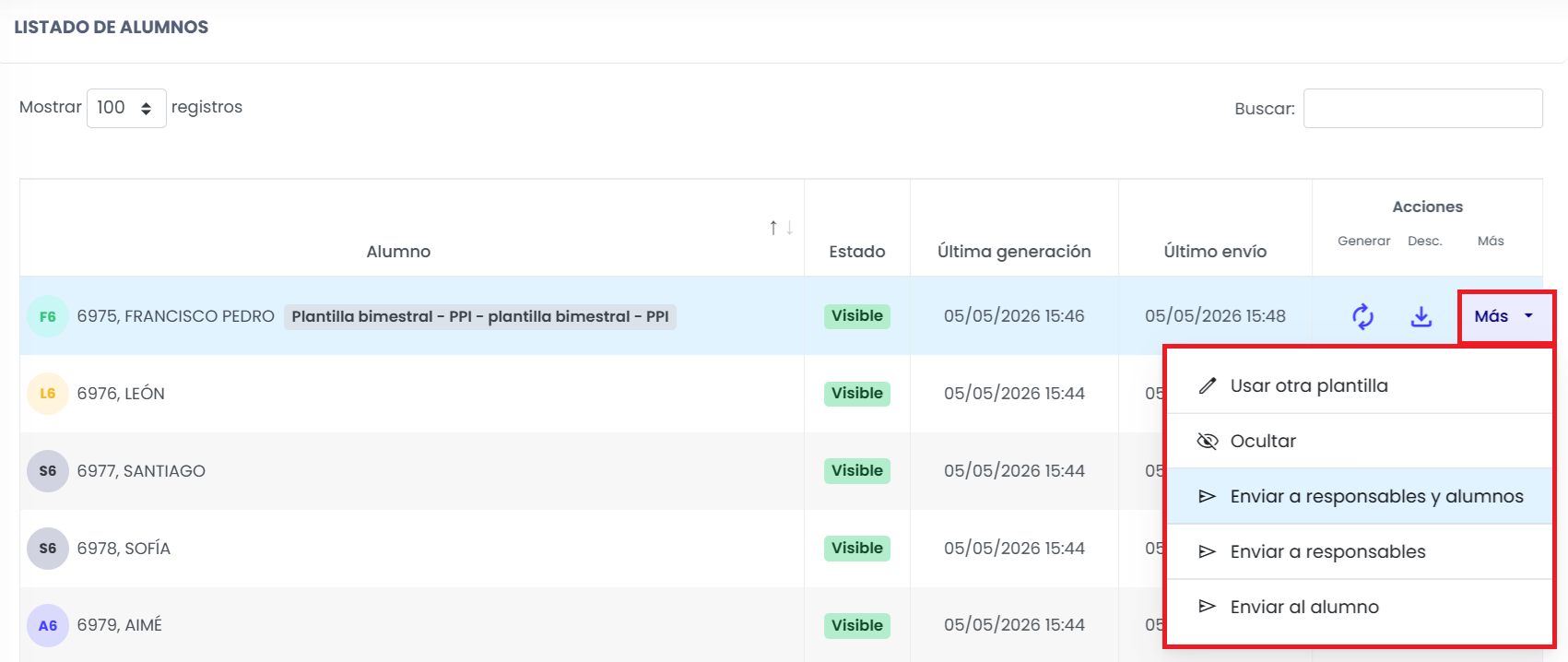Image resolution: width=1568 pixels, height=662 pixels.
Task: Click the generation date 05/05/2026 15:46
Action: click(1014, 316)
